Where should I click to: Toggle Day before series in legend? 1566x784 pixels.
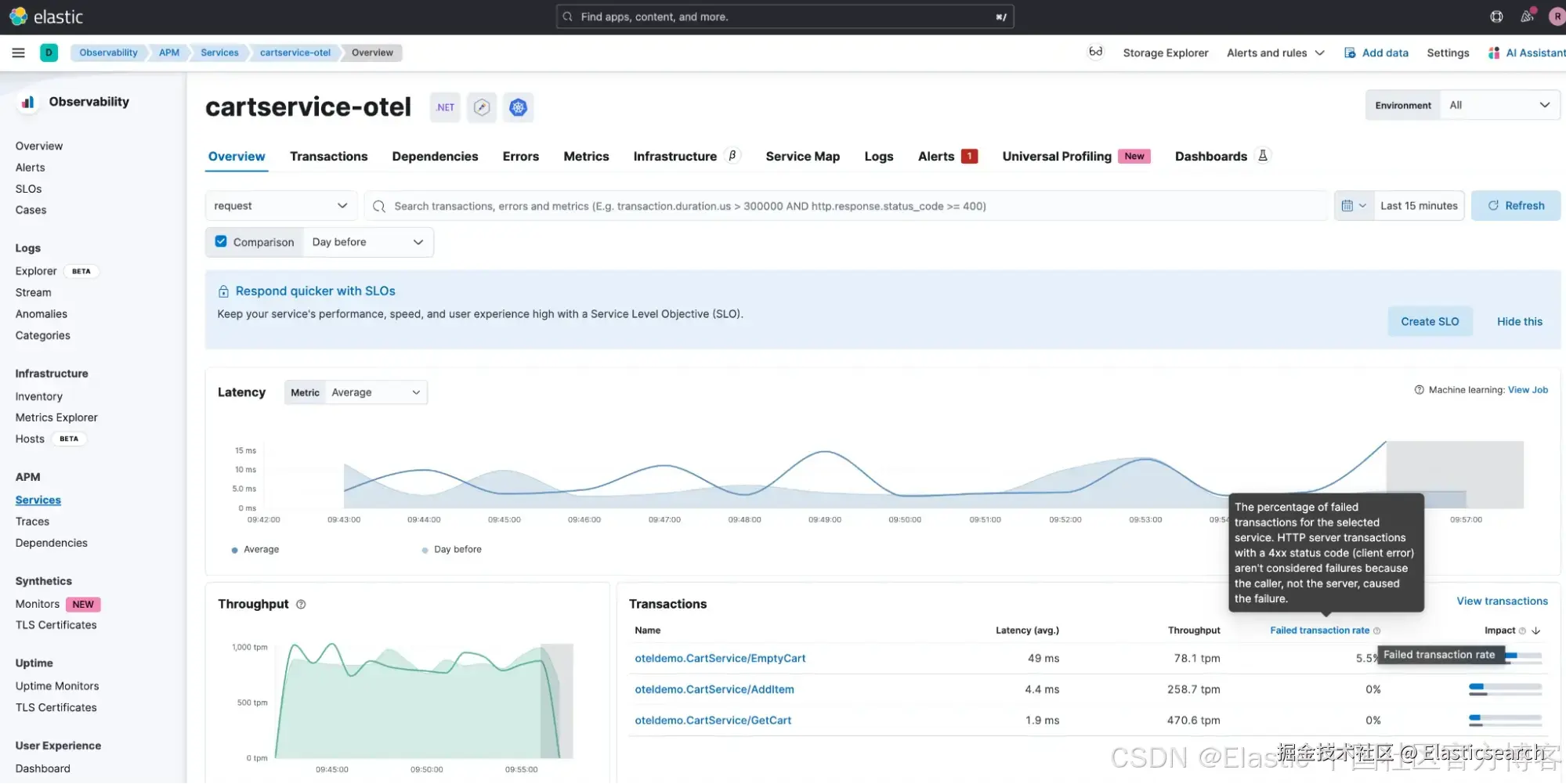452,550
